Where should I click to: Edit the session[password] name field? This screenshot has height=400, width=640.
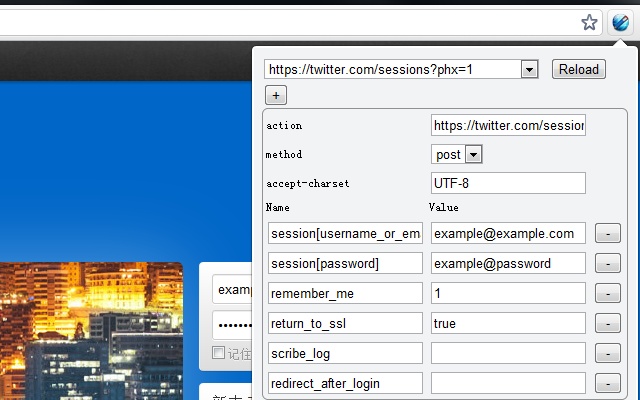point(345,263)
